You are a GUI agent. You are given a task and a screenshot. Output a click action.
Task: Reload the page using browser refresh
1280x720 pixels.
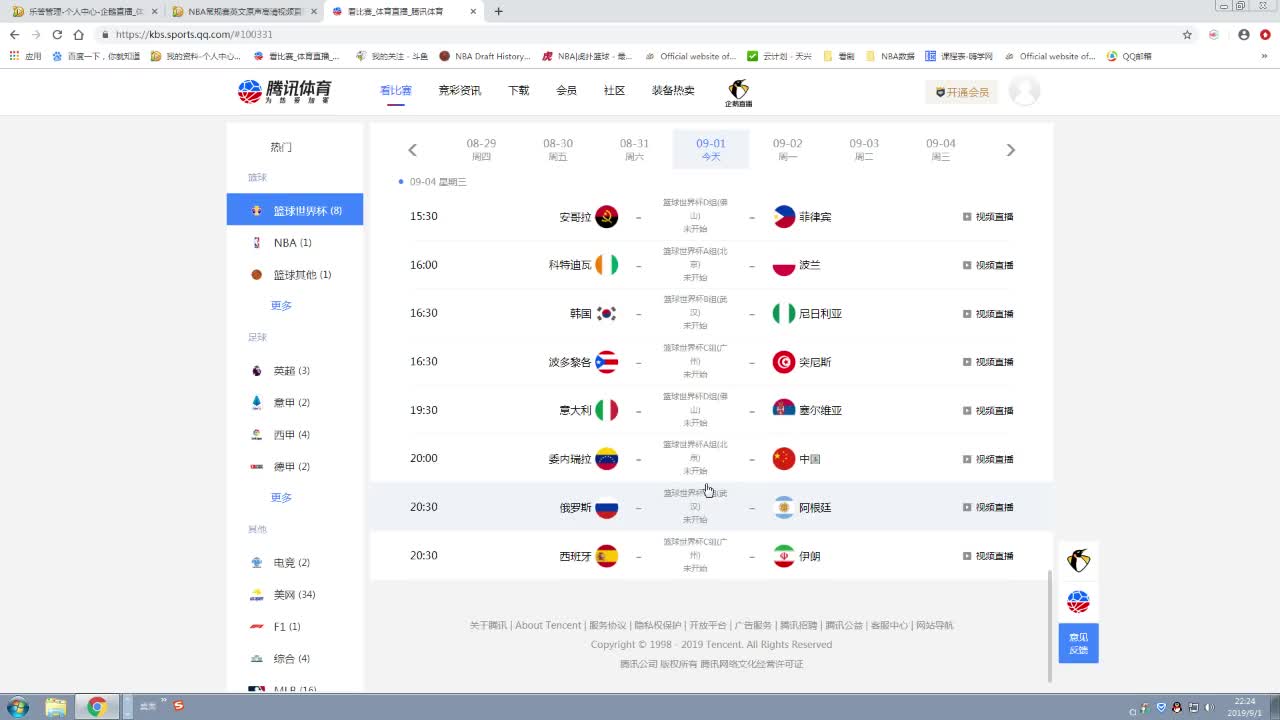pyautogui.click(x=57, y=34)
